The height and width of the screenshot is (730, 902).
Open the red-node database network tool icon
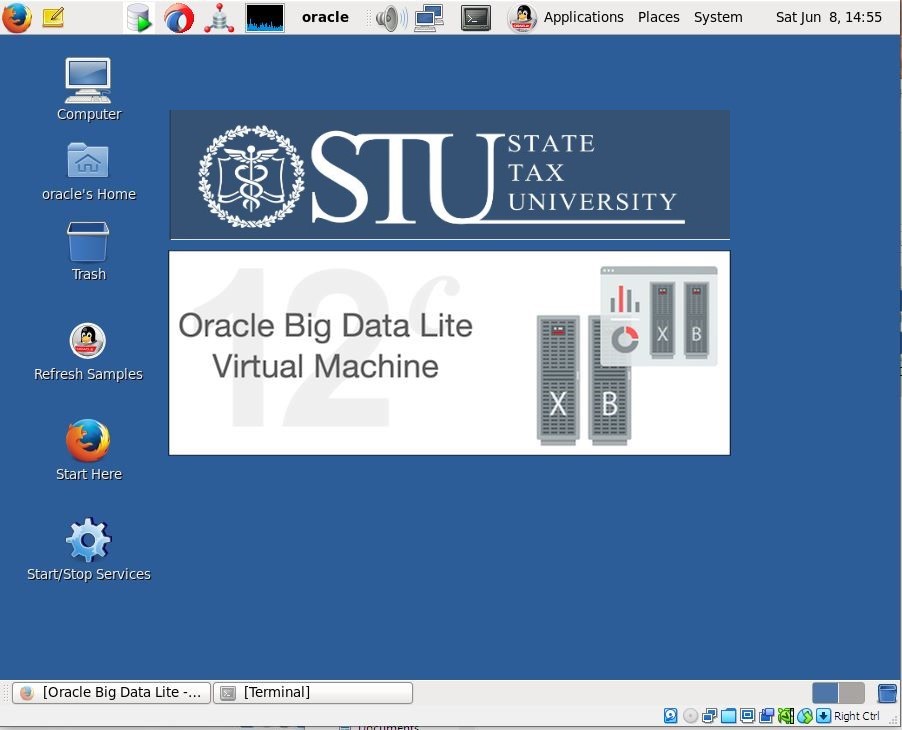point(219,17)
